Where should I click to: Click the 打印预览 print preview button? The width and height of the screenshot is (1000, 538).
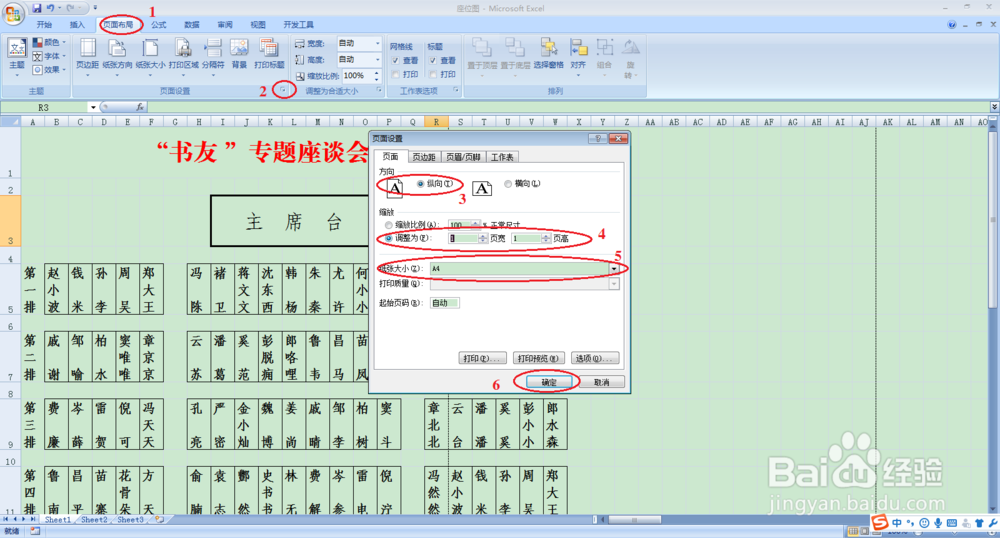click(x=539, y=358)
